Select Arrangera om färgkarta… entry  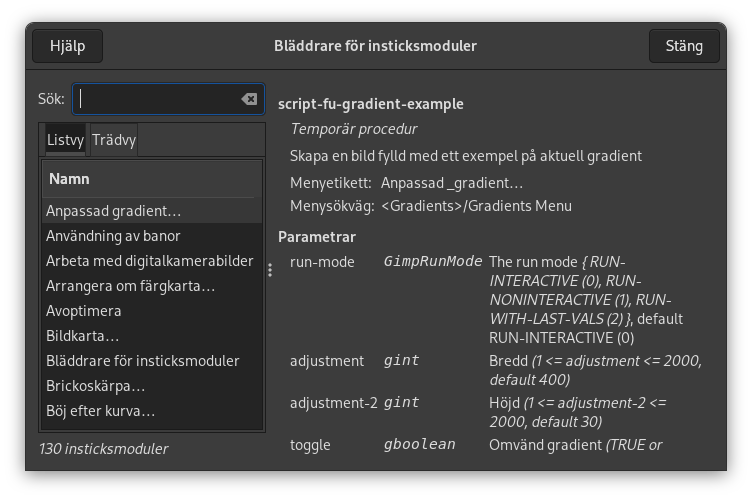click(130, 286)
